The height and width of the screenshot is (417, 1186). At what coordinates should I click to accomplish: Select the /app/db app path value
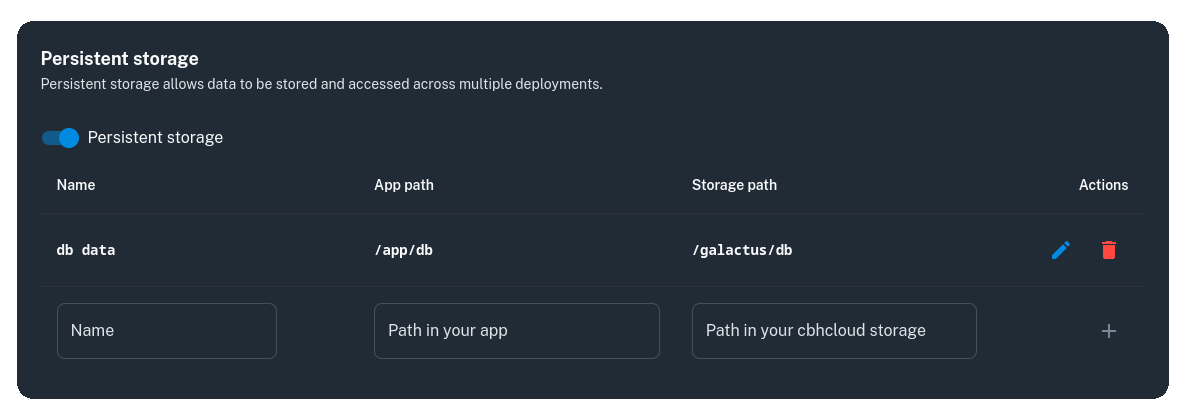tap(403, 250)
